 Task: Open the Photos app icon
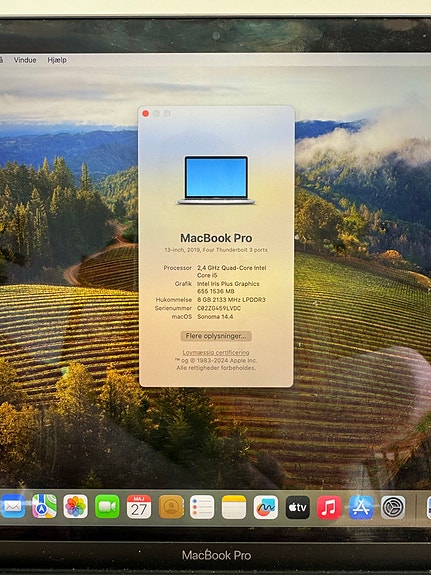76,506
